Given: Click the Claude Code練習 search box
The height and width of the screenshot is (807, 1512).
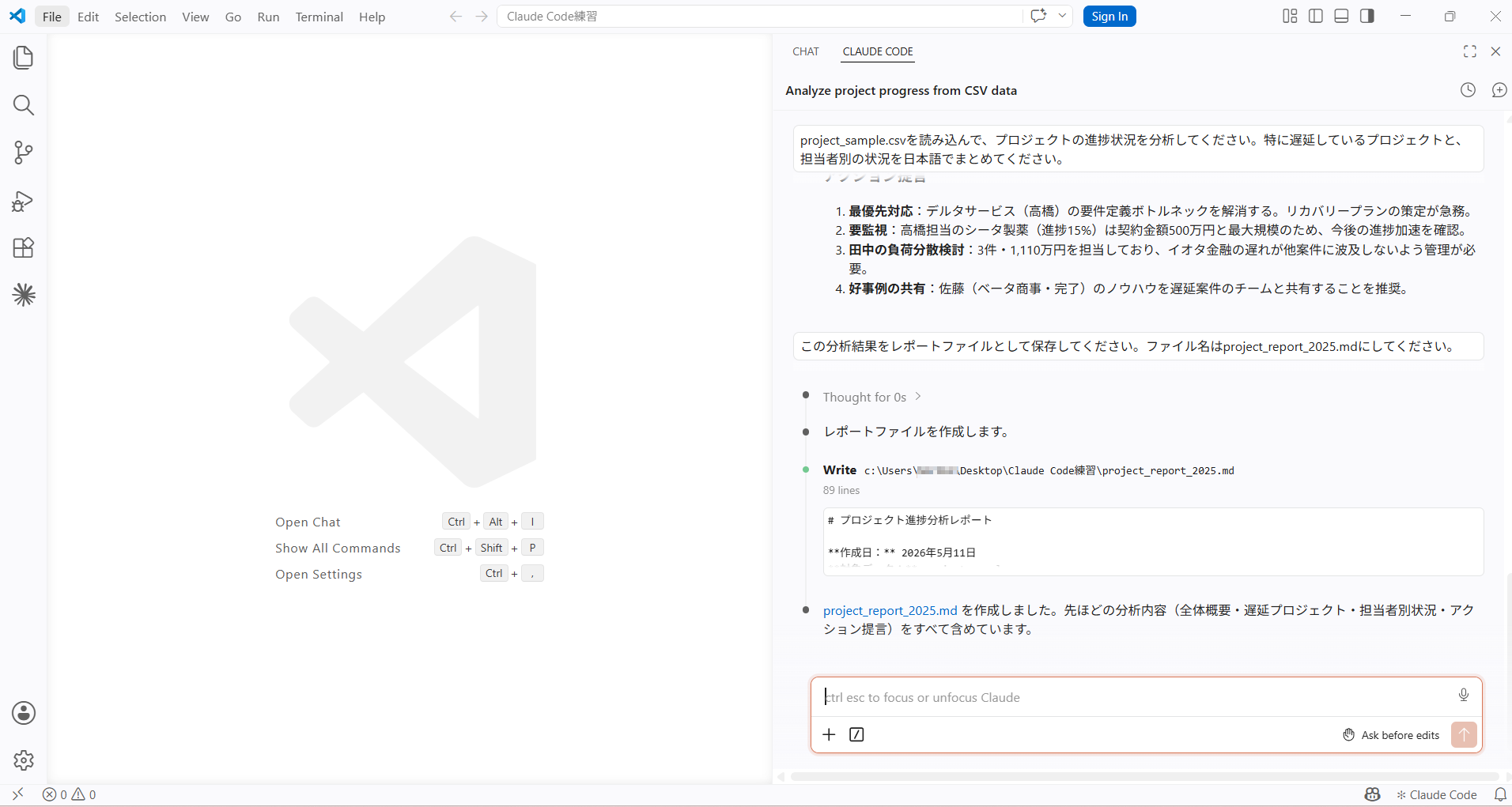Looking at the screenshot, I should tap(759, 16).
